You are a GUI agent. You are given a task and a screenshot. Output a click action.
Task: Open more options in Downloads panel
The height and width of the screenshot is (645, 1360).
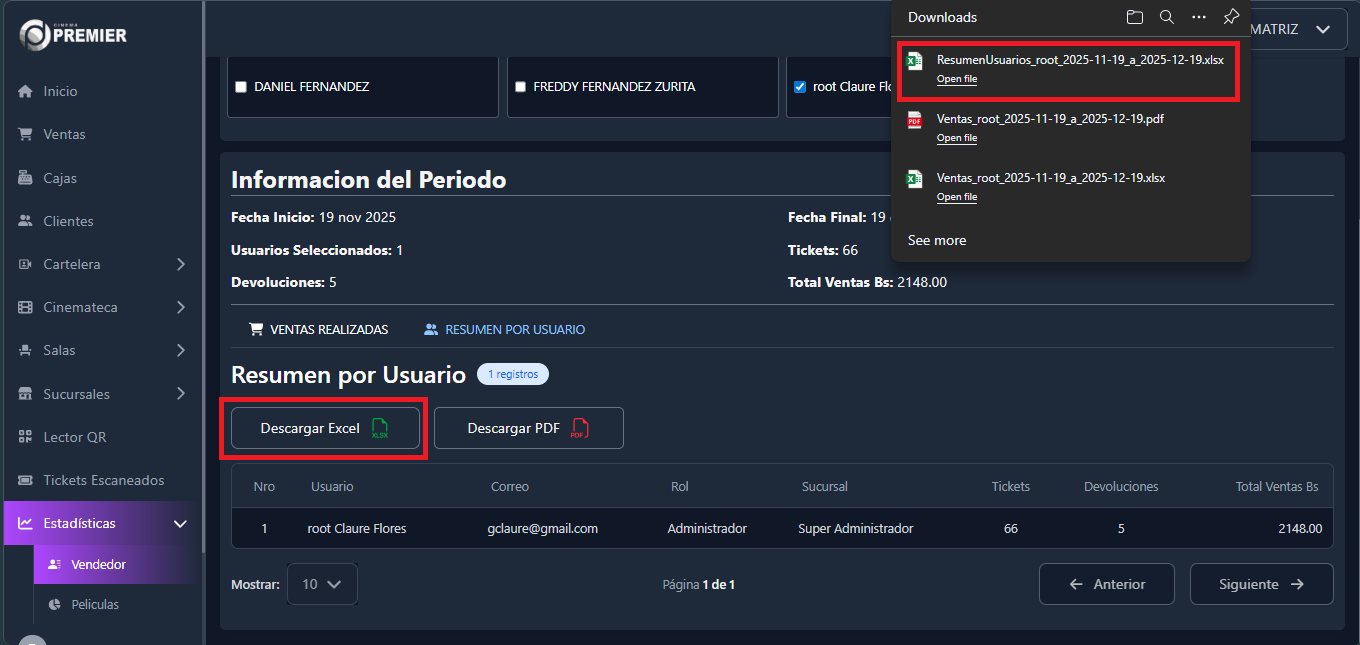tap(1199, 17)
